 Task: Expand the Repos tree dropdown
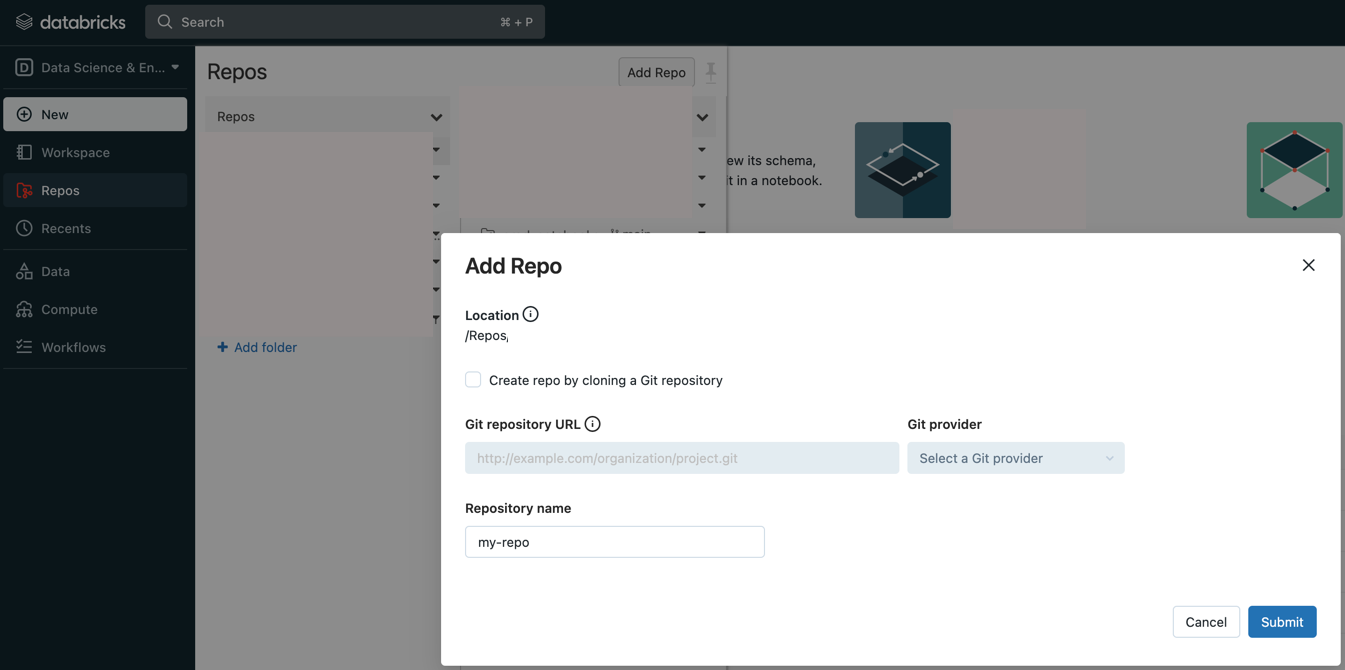[436, 116]
